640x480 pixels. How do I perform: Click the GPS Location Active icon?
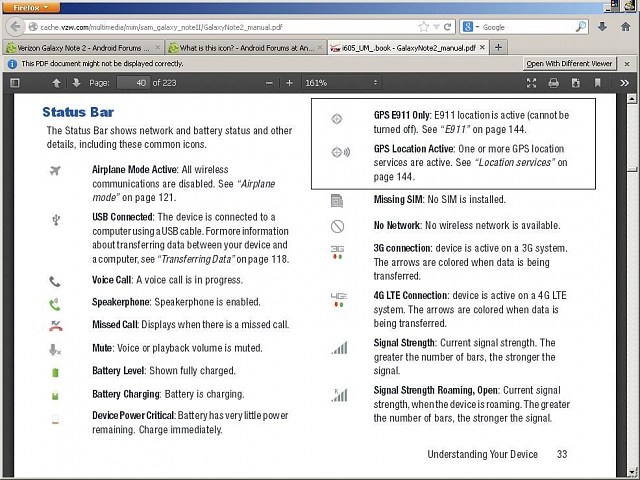[x=340, y=152]
